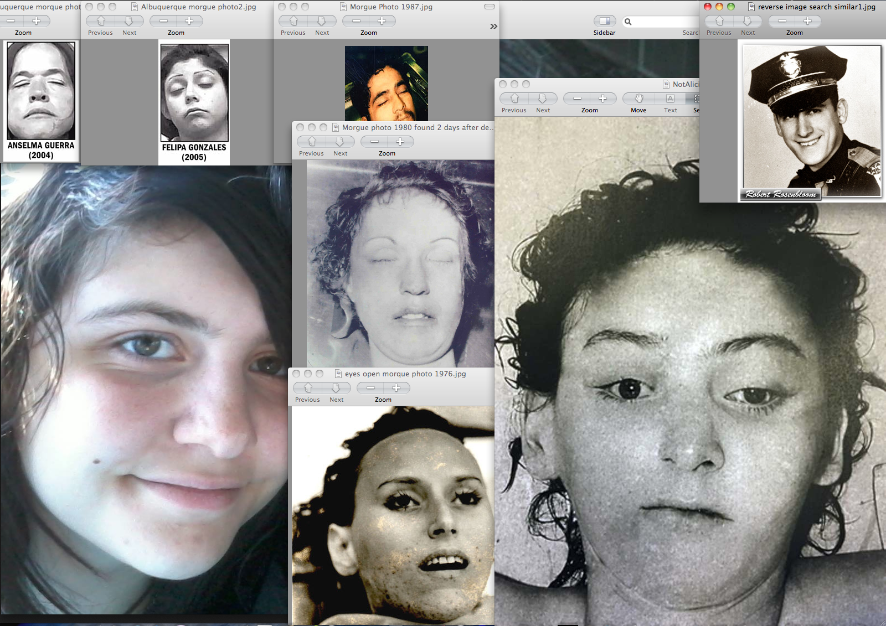Go to next image in Albuquerque morgue photo2 window
The width and height of the screenshot is (886, 626).
pos(129,21)
